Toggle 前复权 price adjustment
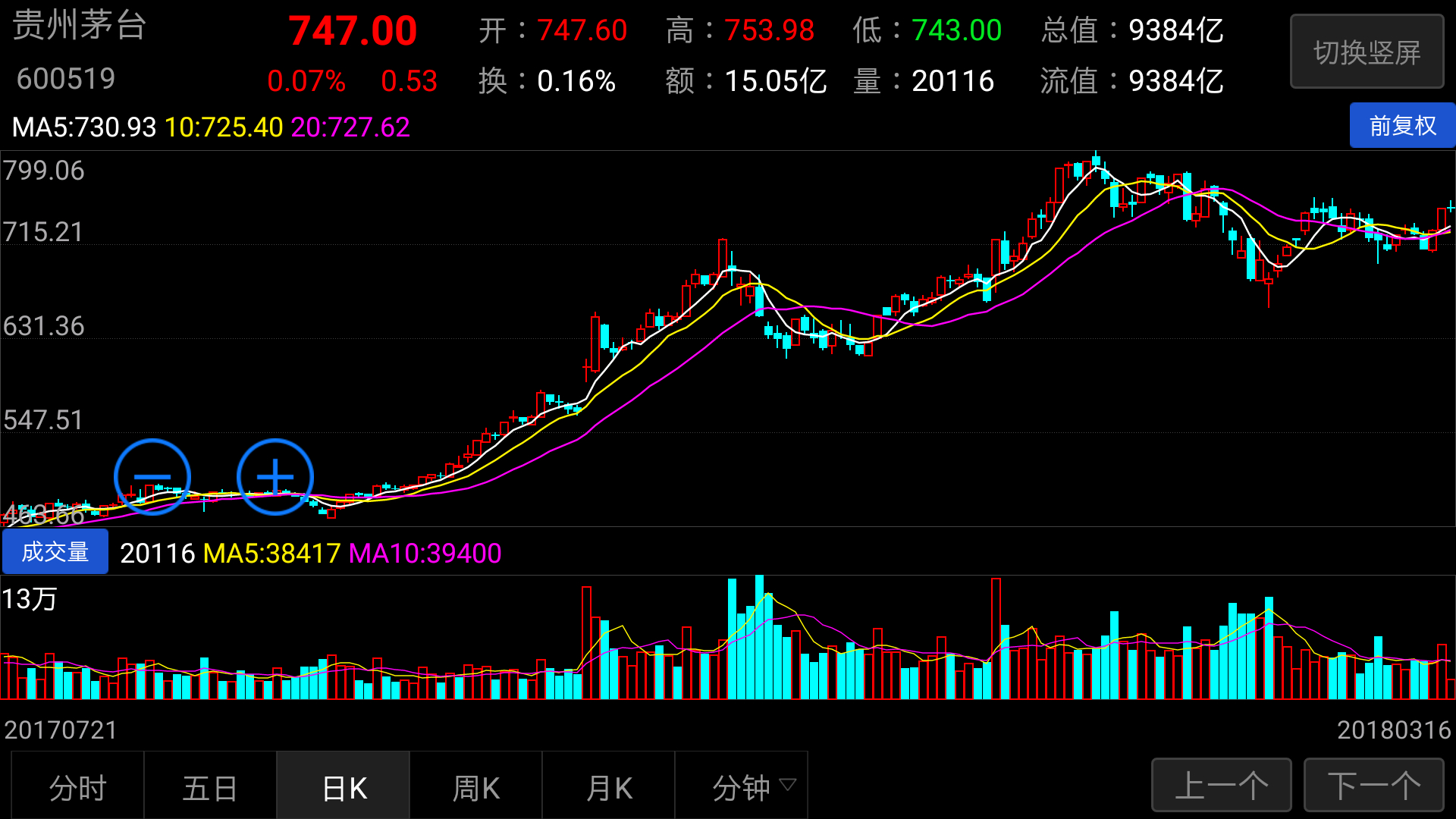 (1402, 126)
